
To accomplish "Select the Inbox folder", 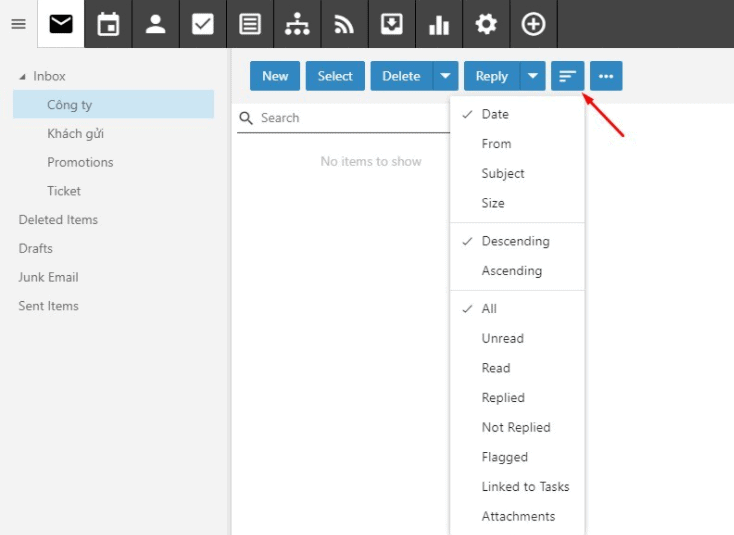I will 49,76.
